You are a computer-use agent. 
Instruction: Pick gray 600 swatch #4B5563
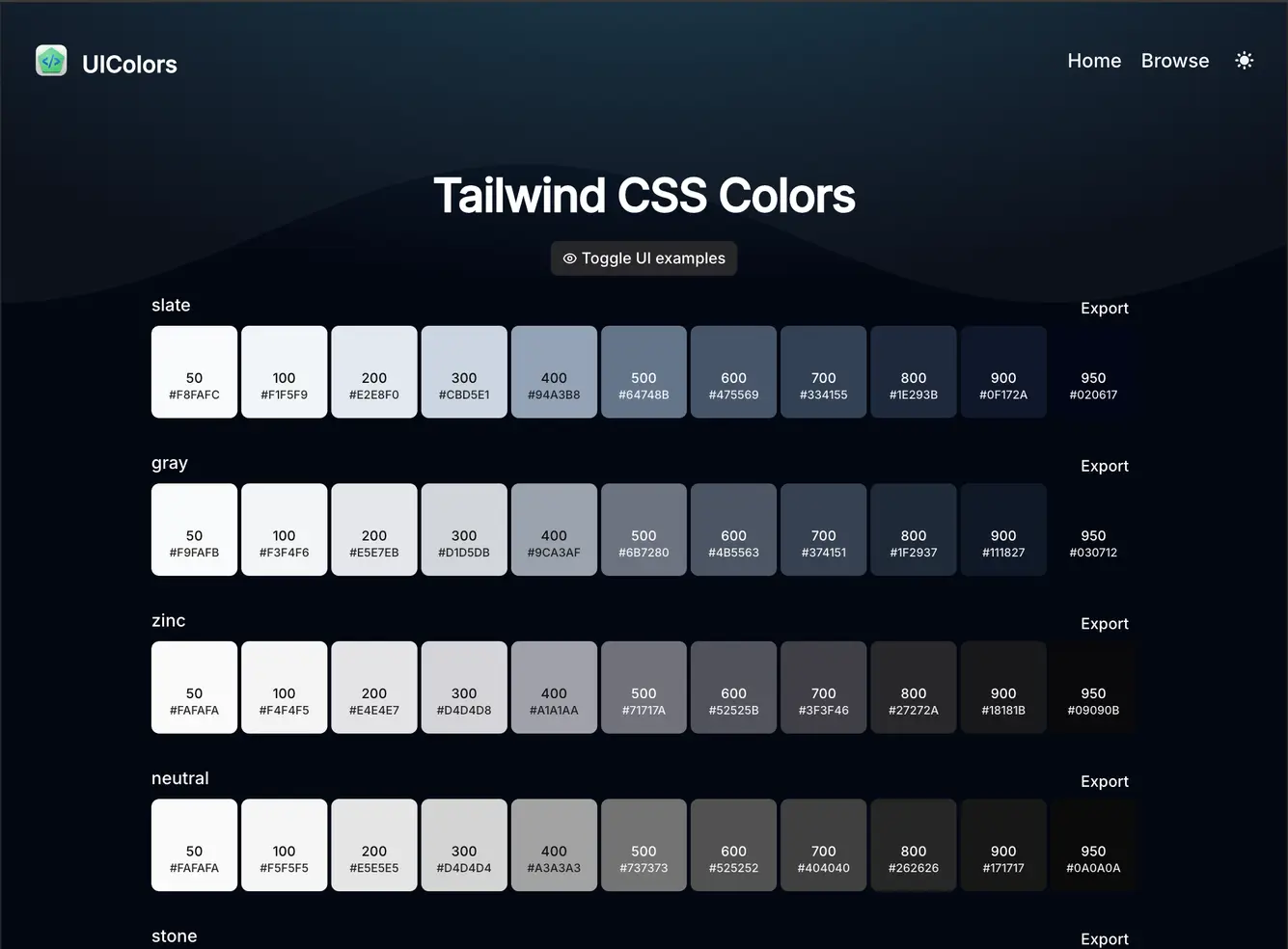733,529
